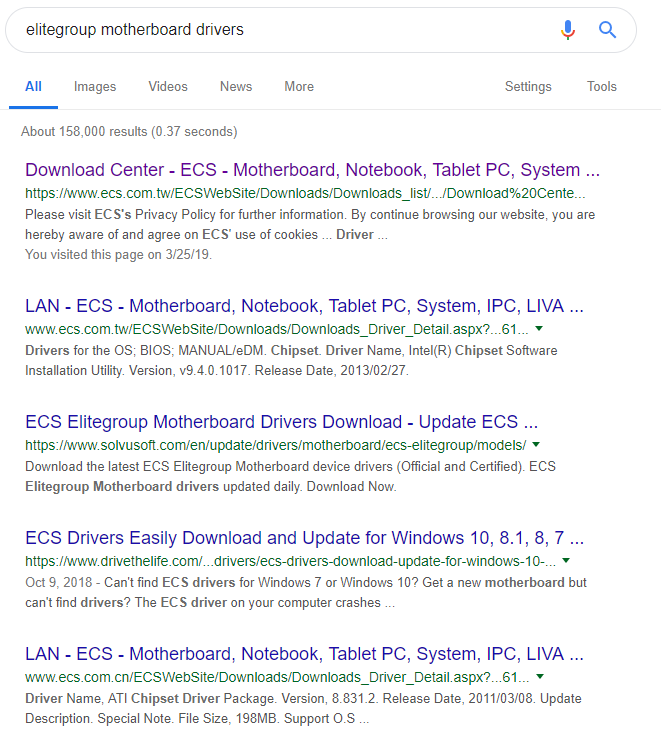Open ECS Elitegroup Motherboard Drivers Download result
Screen dimensions: 661x756
tap(282, 422)
